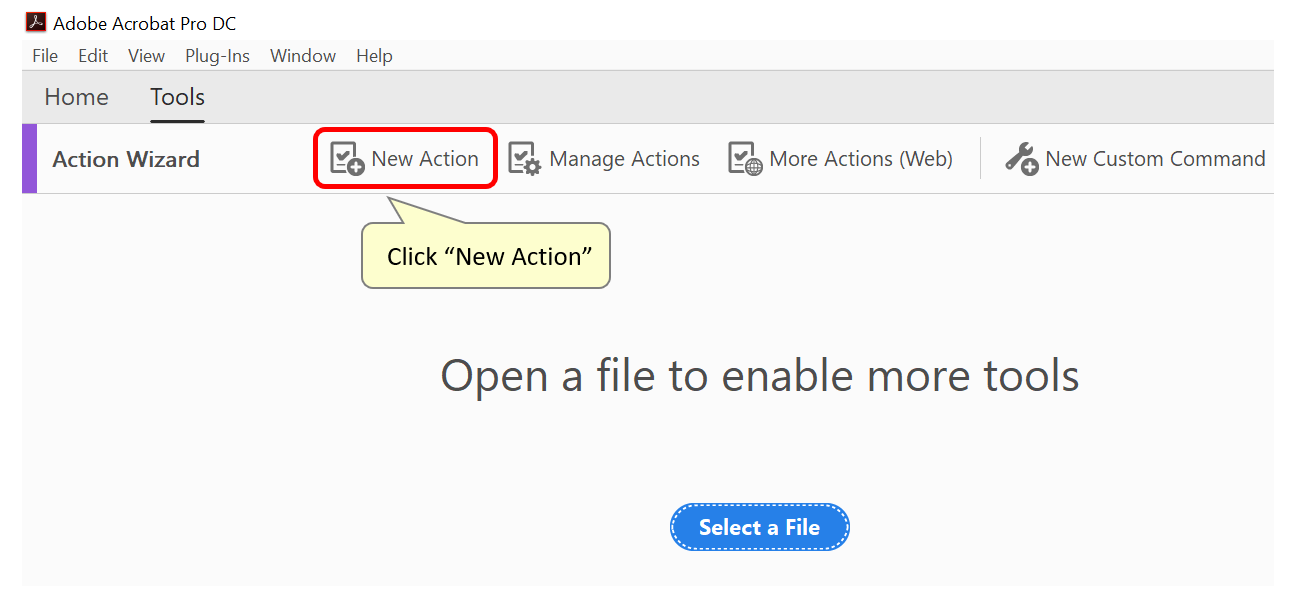Viewport: 1304px width, 592px height.
Task: Open the View menu
Action: 146,56
